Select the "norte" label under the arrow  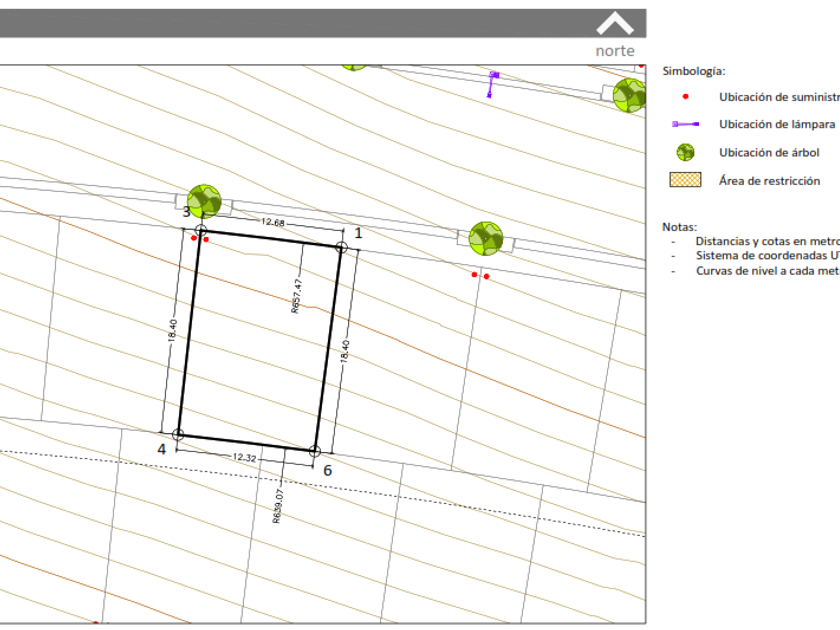pyautogui.click(x=615, y=51)
